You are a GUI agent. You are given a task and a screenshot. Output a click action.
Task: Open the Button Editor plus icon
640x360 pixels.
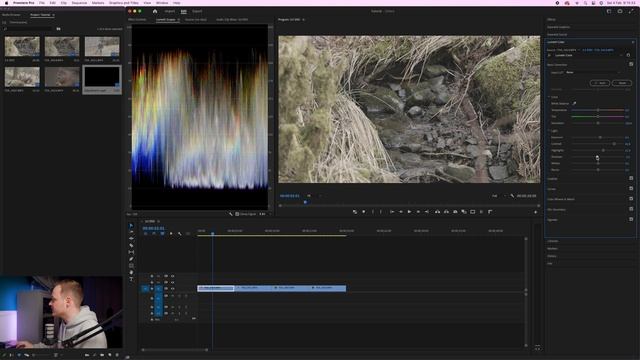tap(536, 212)
